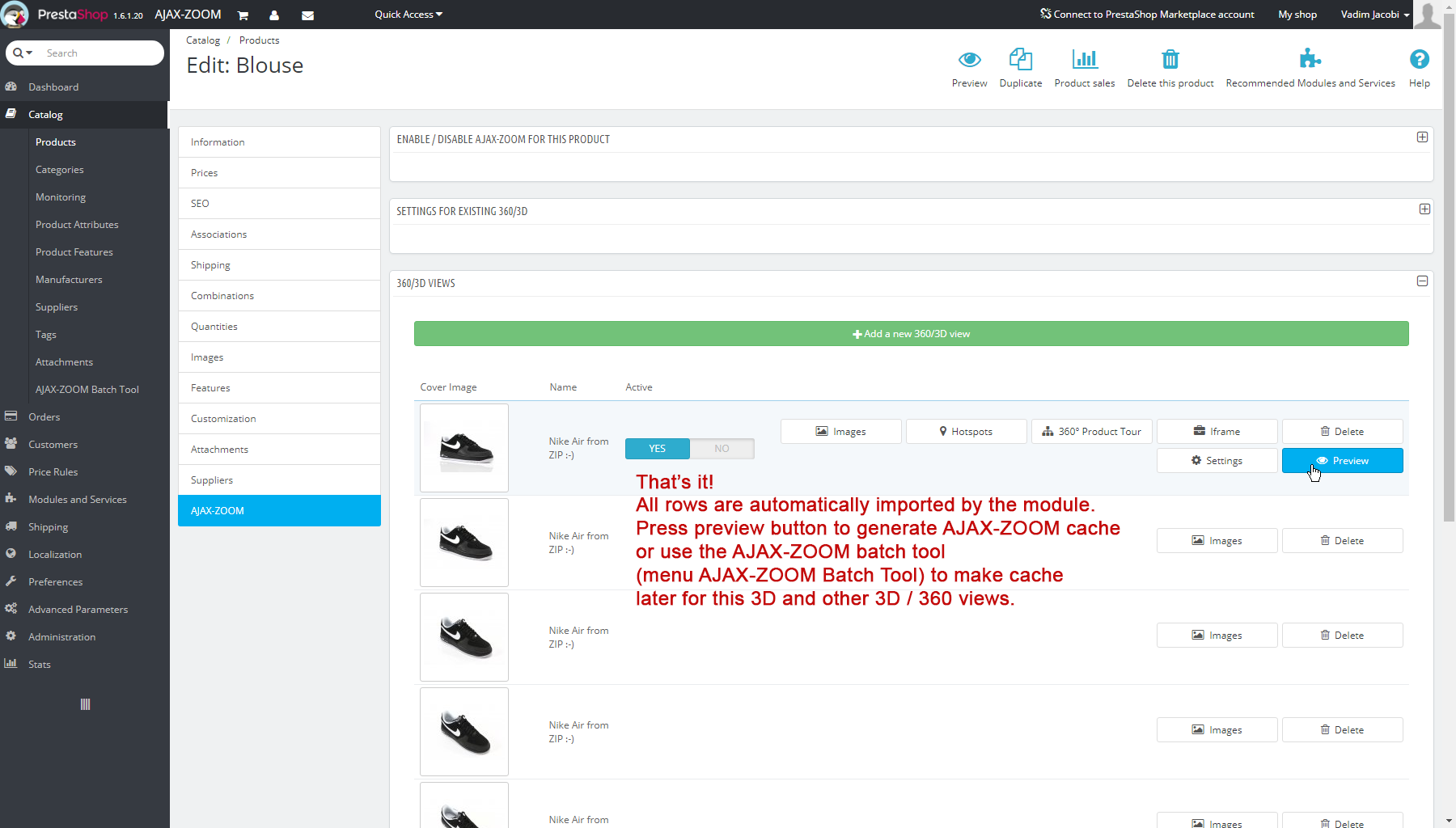The width and height of the screenshot is (1456, 828).
Task: Open Recommended Modules and Services puzzle icon
Action: coord(1310,59)
